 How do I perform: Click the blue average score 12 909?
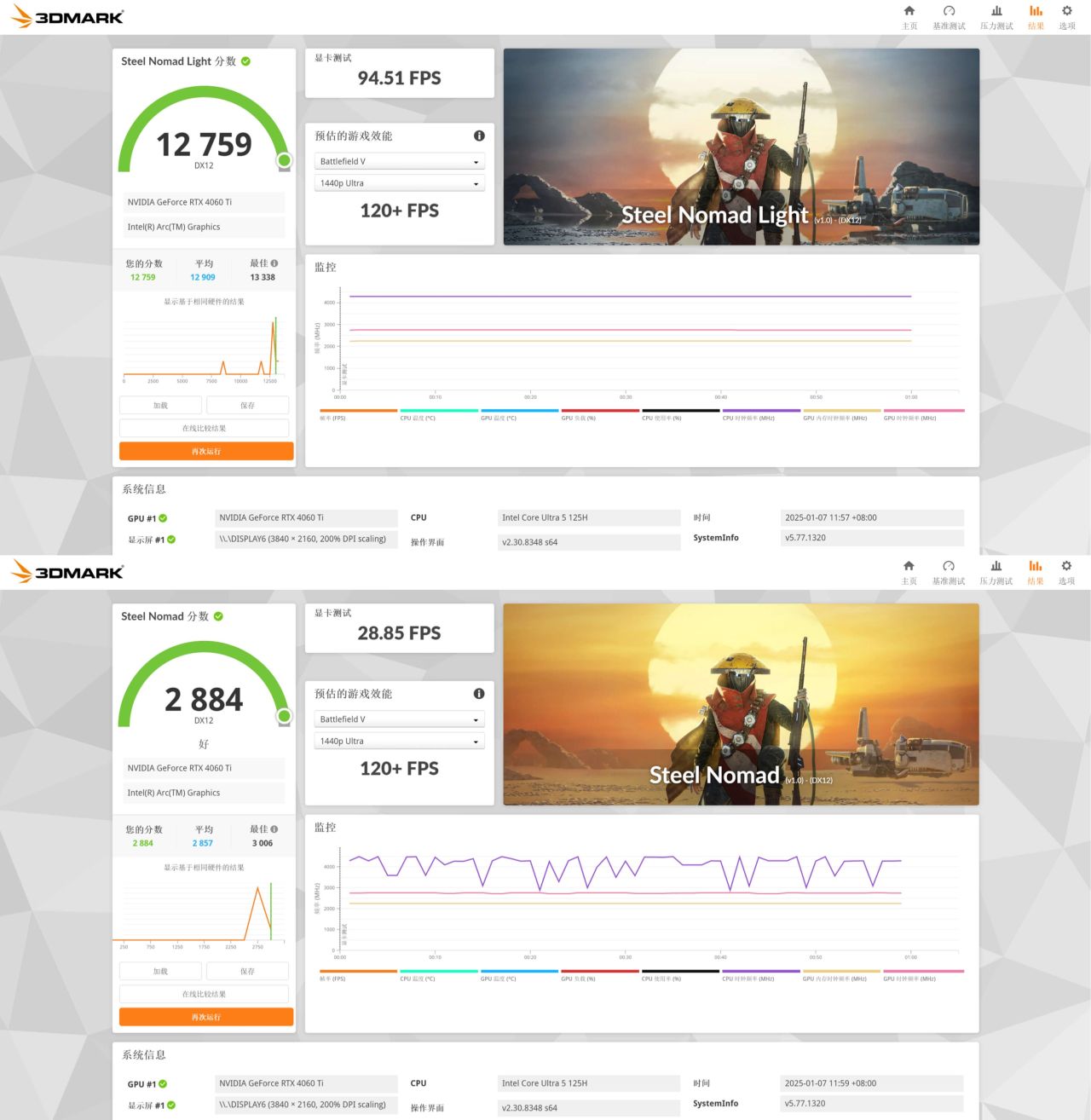(x=203, y=278)
